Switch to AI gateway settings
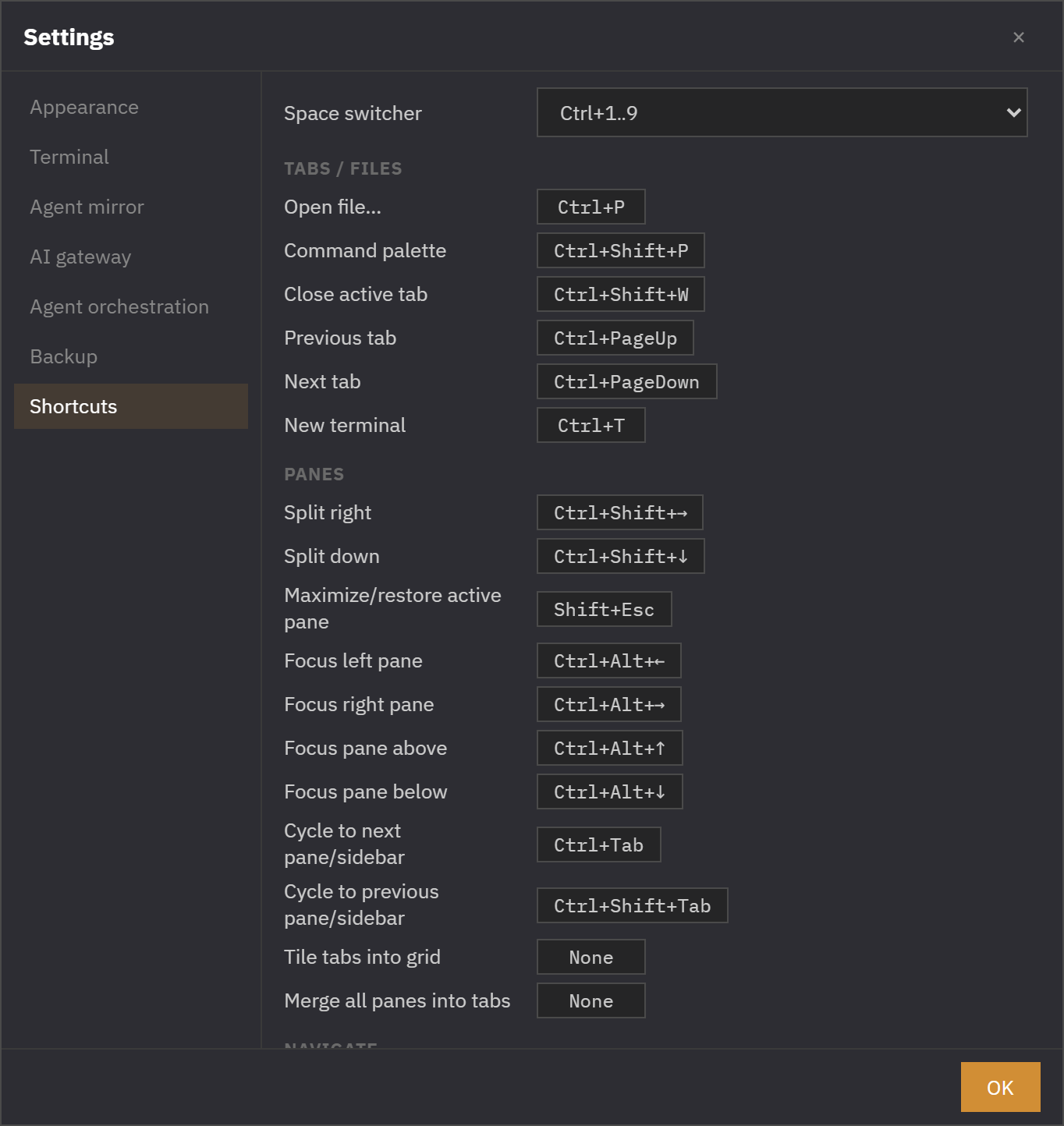 (x=131, y=257)
